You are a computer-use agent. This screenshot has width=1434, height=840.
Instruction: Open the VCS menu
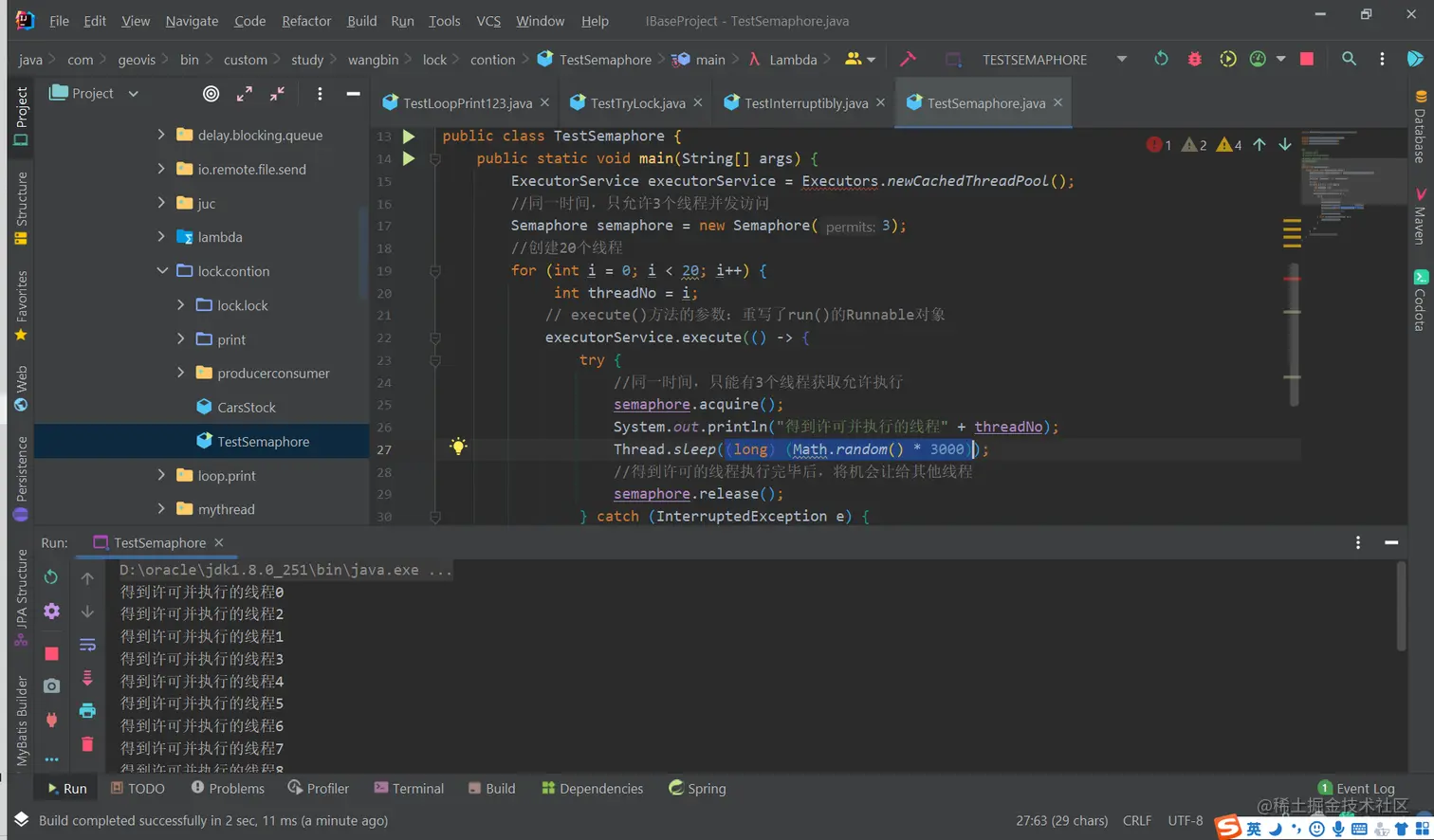[x=488, y=20]
